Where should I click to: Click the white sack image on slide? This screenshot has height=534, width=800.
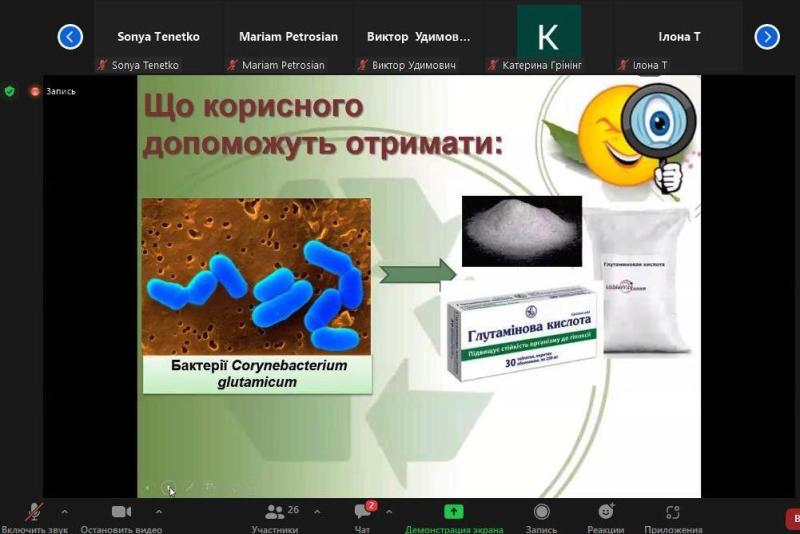click(x=640, y=281)
